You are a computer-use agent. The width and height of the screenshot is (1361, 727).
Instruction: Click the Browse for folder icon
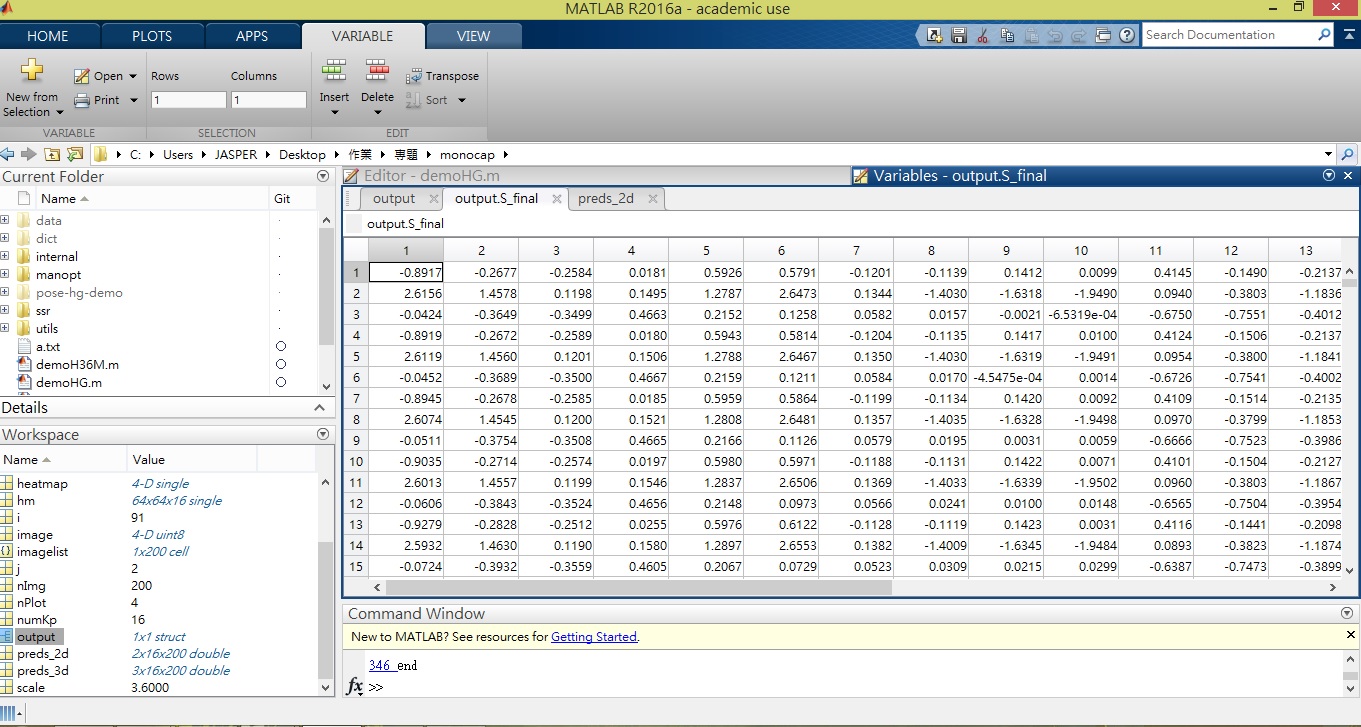pos(75,154)
